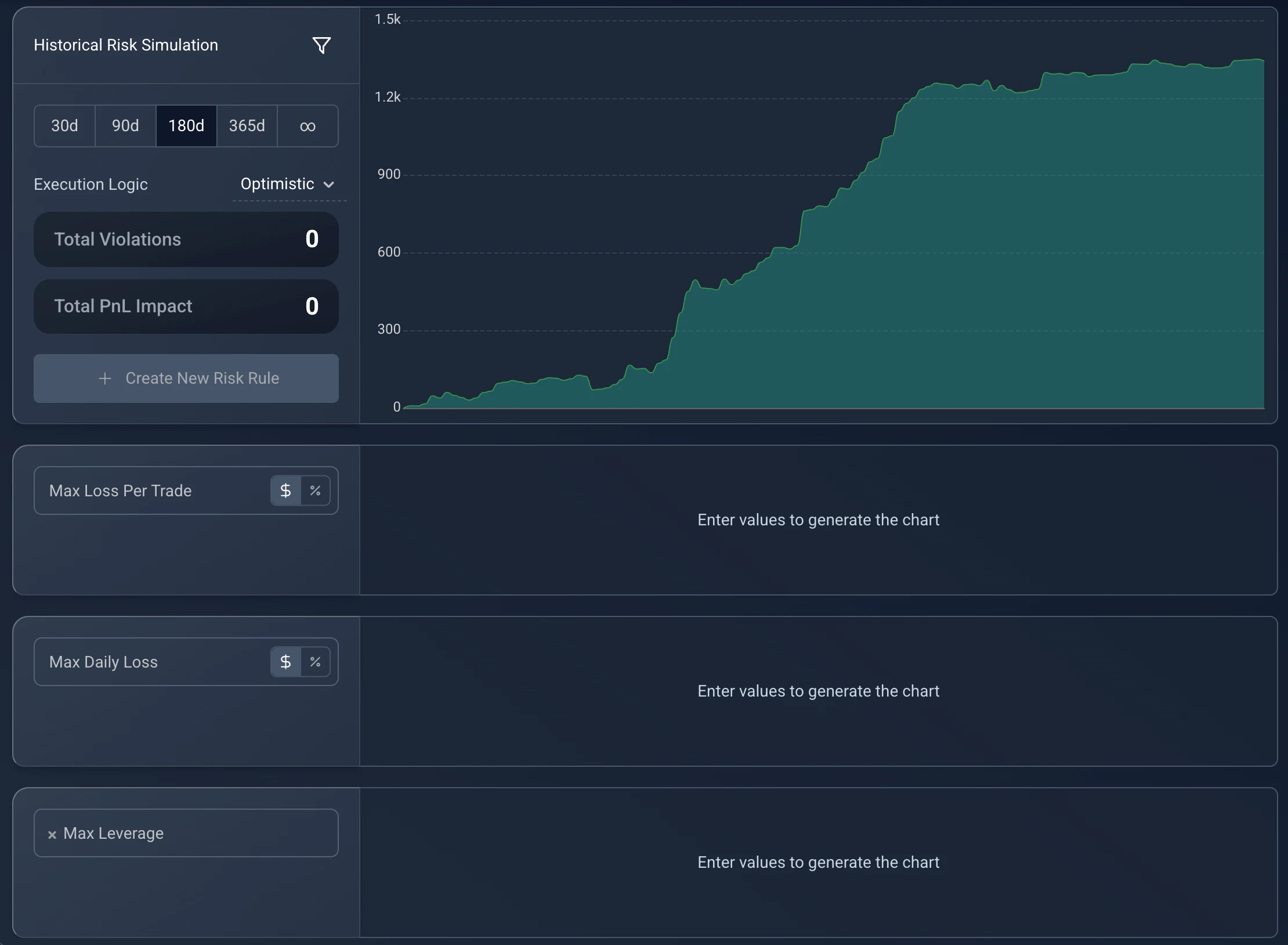1288x945 pixels.
Task: Select the infinity all-time range
Action: tap(308, 126)
